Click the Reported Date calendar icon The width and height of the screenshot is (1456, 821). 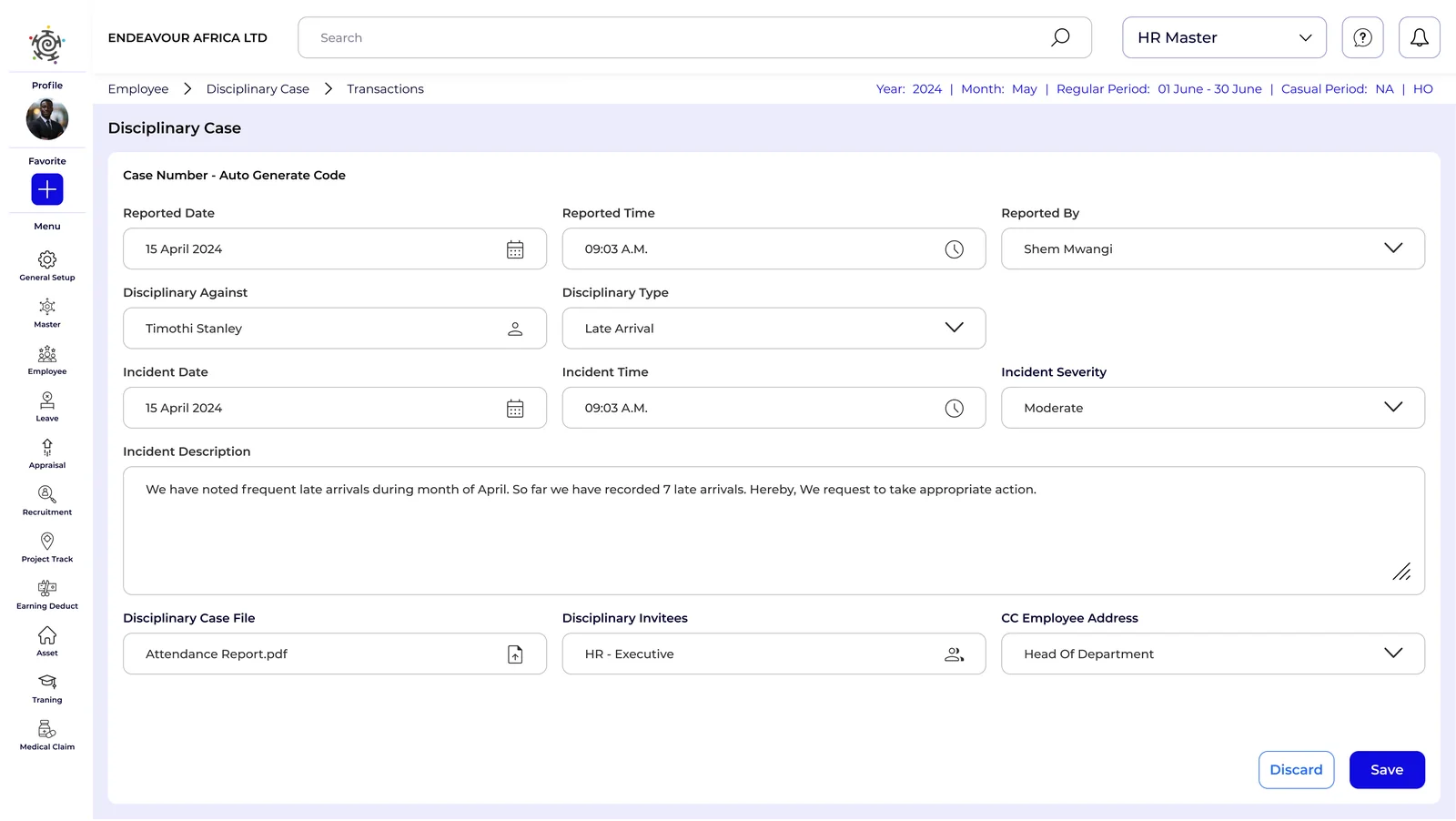click(515, 249)
